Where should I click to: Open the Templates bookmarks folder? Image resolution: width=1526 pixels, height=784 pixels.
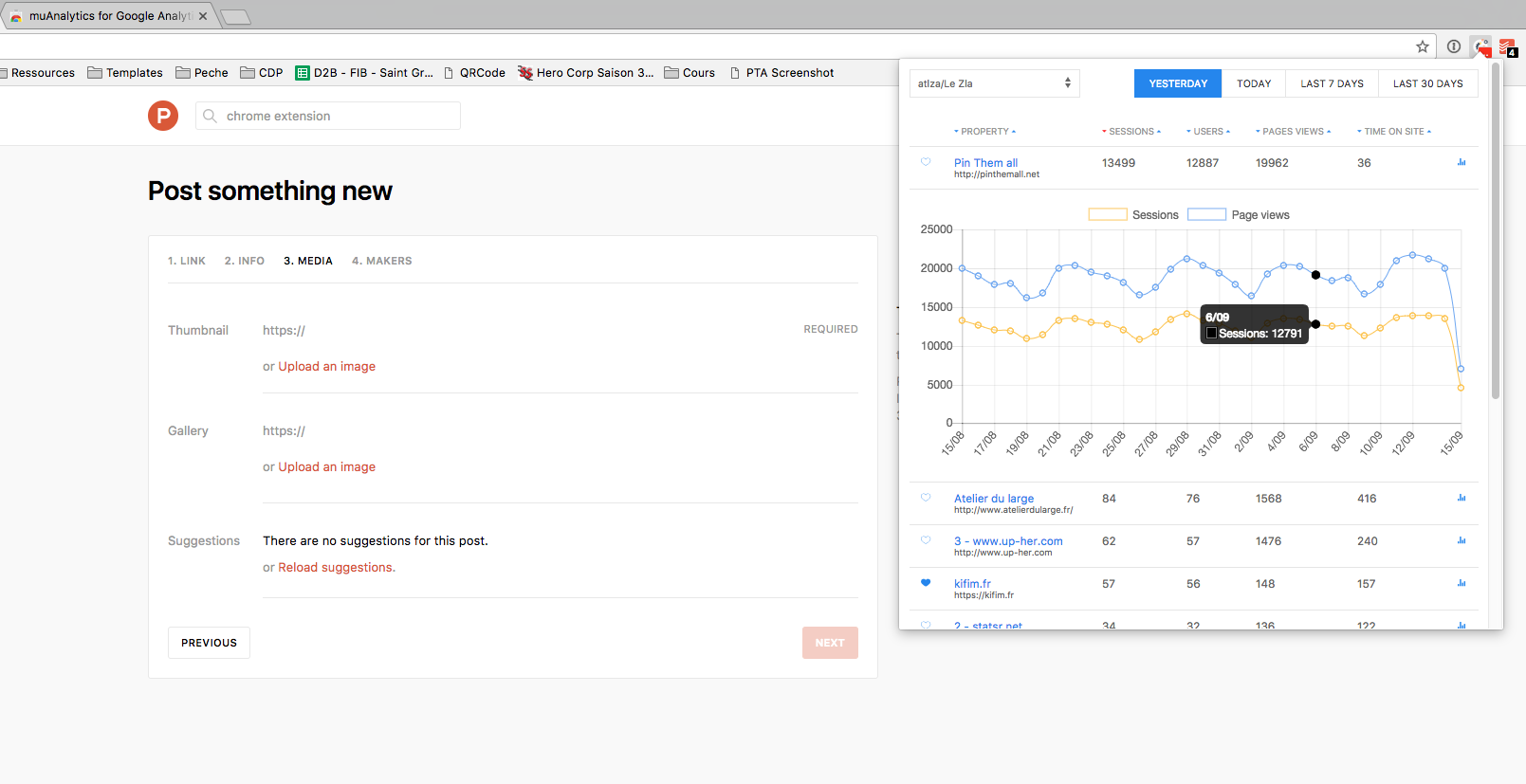click(x=125, y=73)
